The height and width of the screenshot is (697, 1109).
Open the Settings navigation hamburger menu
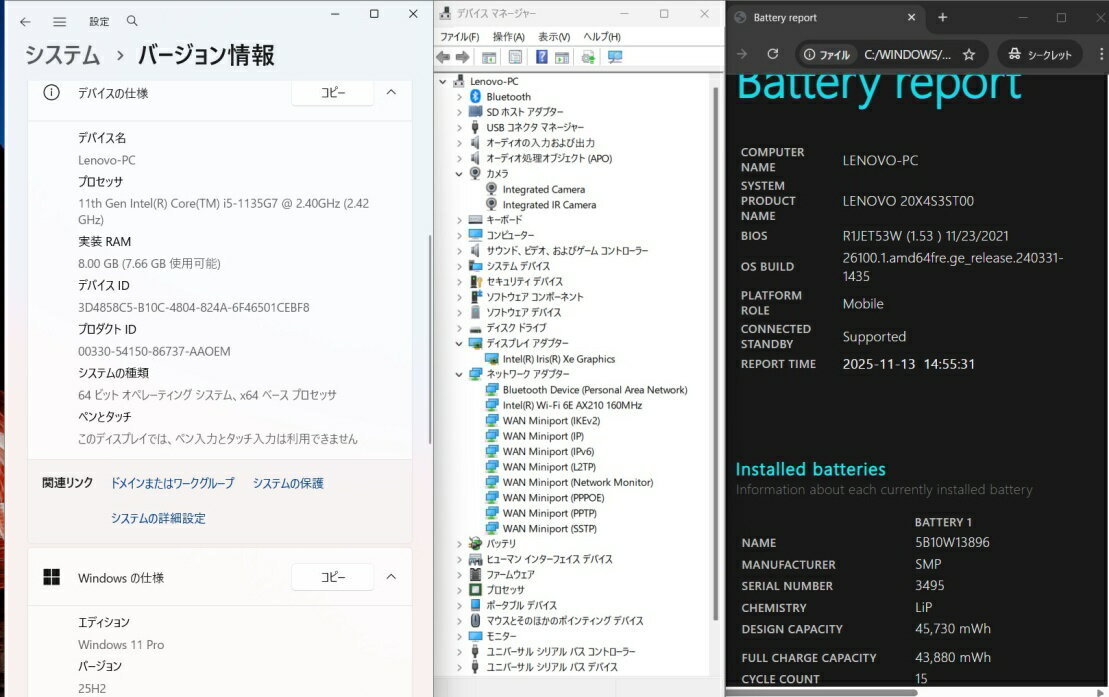pos(60,21)
